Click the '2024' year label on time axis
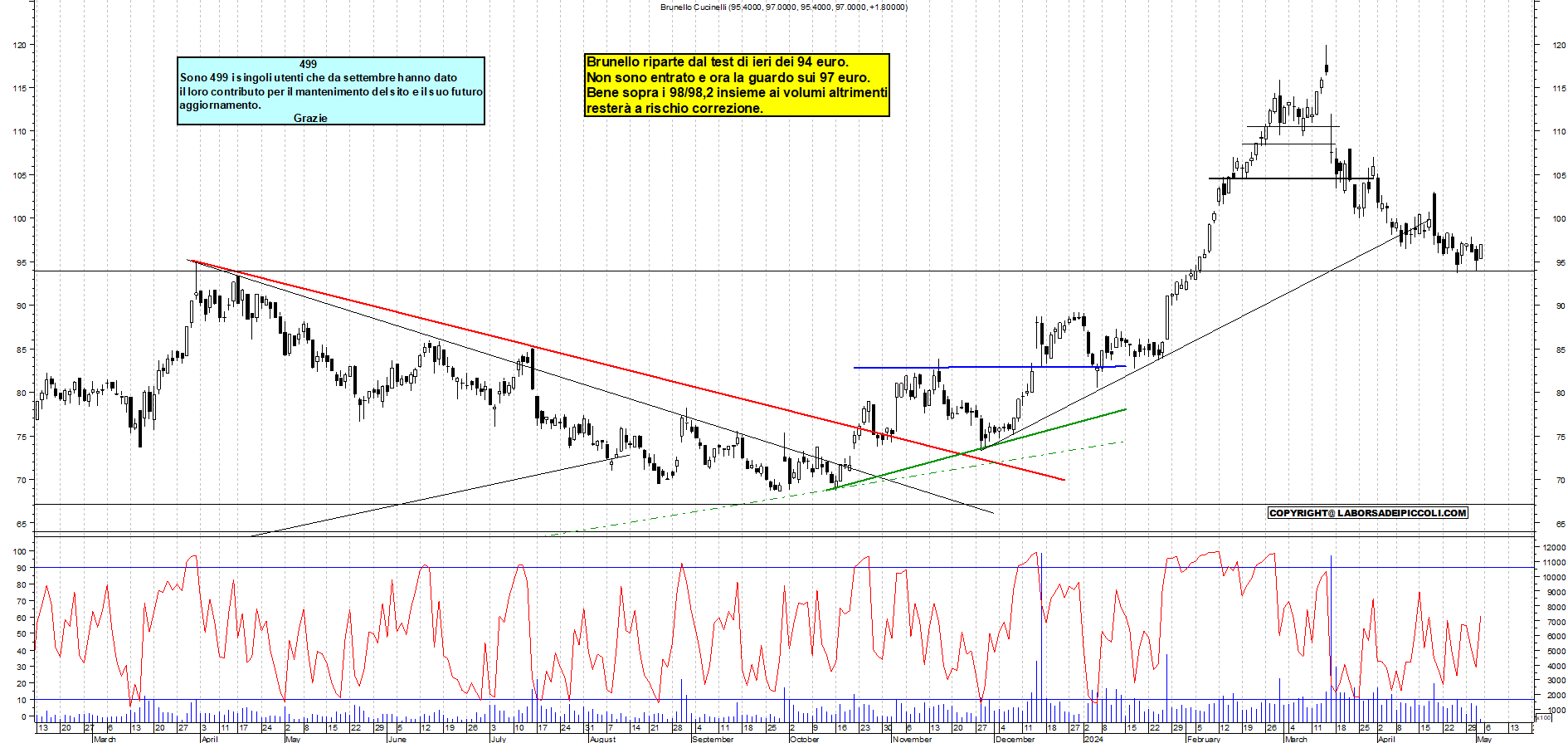Viewport: 1568px width, 743px height. 1093,739
